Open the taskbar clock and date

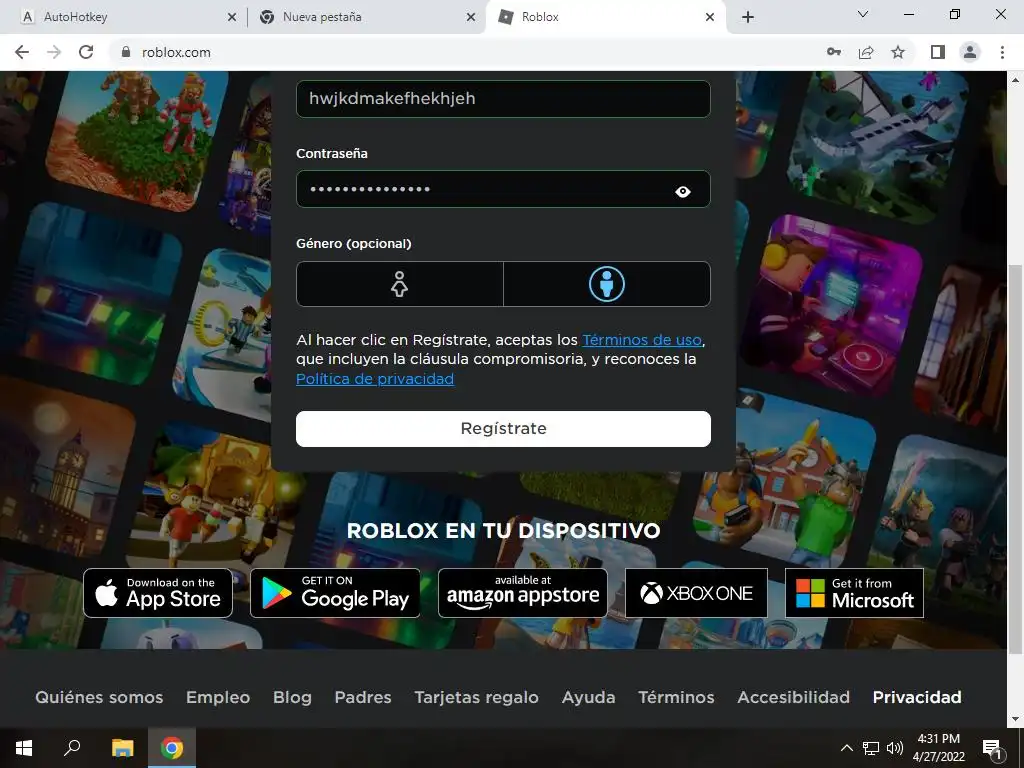938,748
